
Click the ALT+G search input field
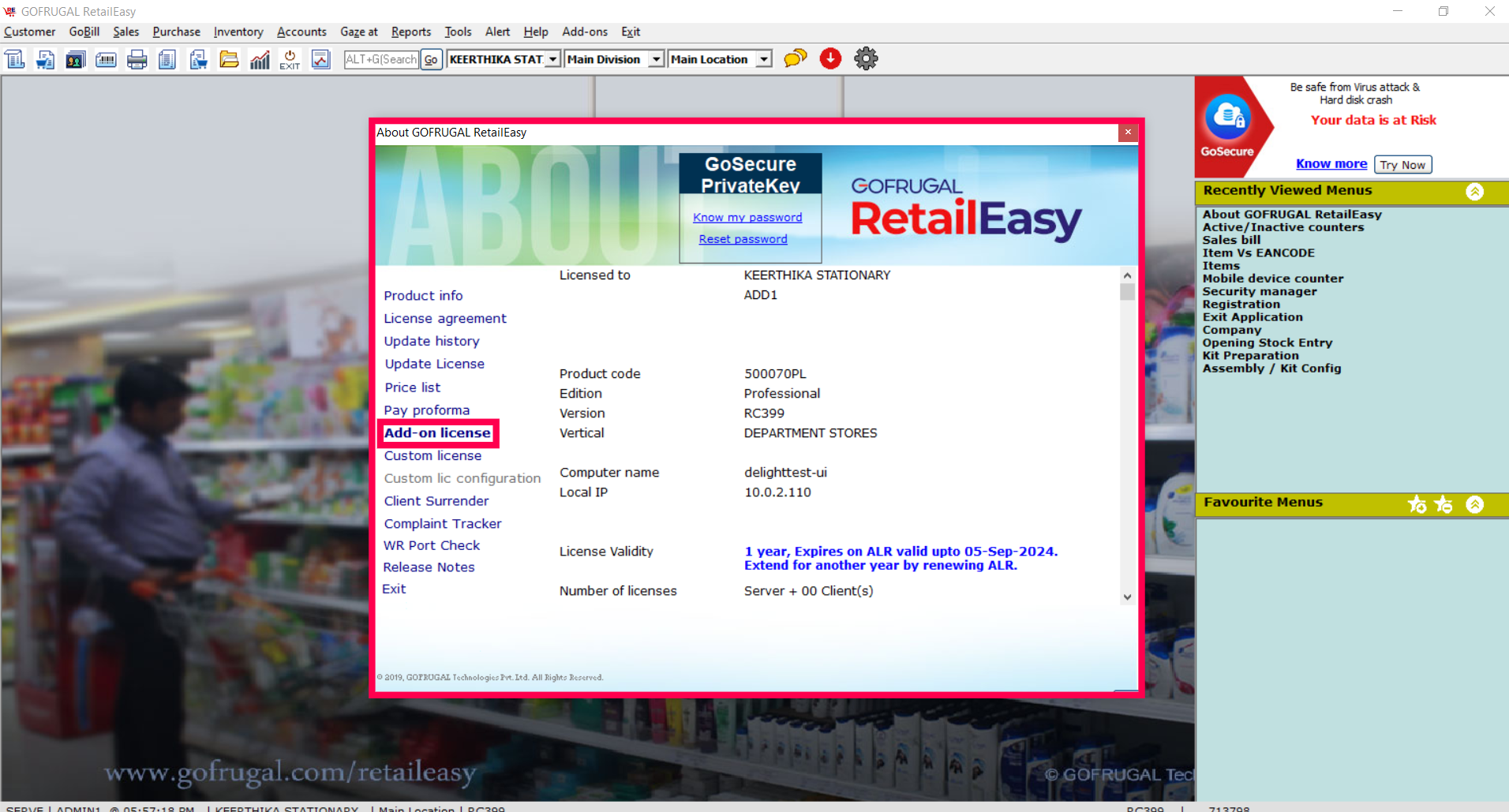[381, 59]
